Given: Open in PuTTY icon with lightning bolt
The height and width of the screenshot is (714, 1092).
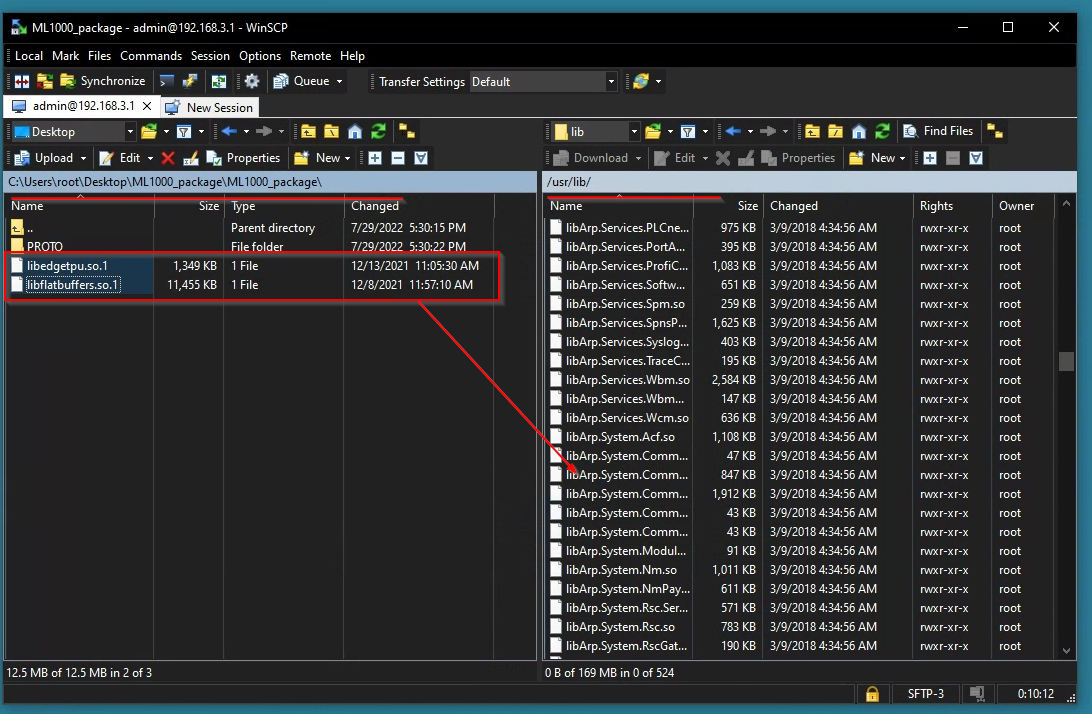Looking at the screenshot, I should [189, 82].
